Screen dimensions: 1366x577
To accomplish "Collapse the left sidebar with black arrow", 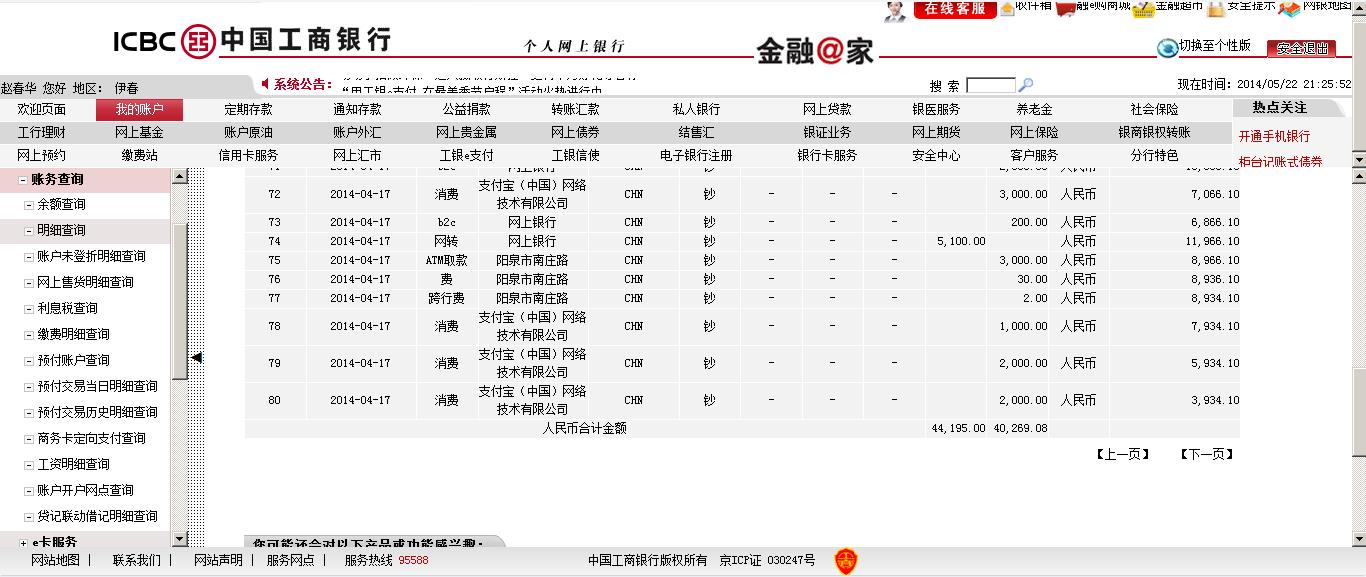I will (x=197, y=357).
